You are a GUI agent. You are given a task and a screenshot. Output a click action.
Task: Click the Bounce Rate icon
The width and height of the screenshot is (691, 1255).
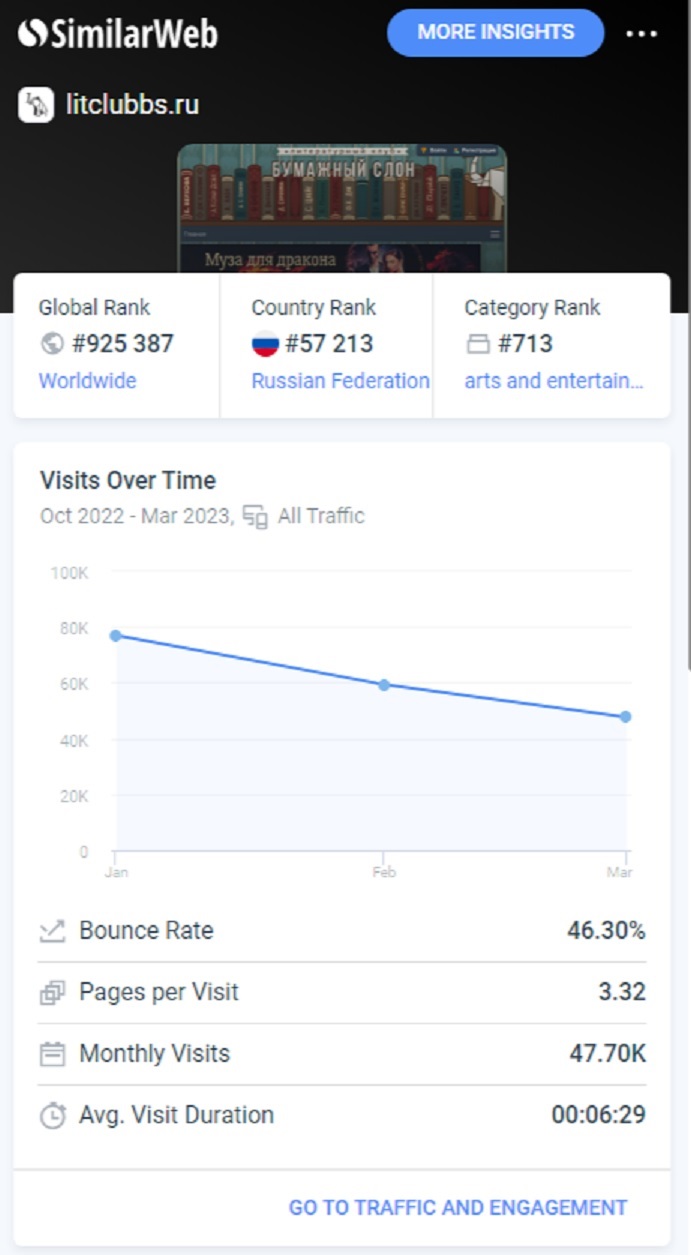pos(52,931)
